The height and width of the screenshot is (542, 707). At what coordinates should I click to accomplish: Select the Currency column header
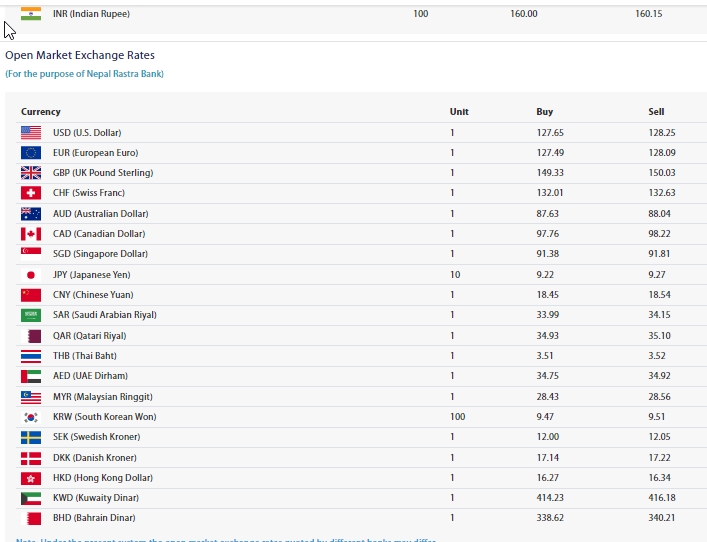pos(41,112)
